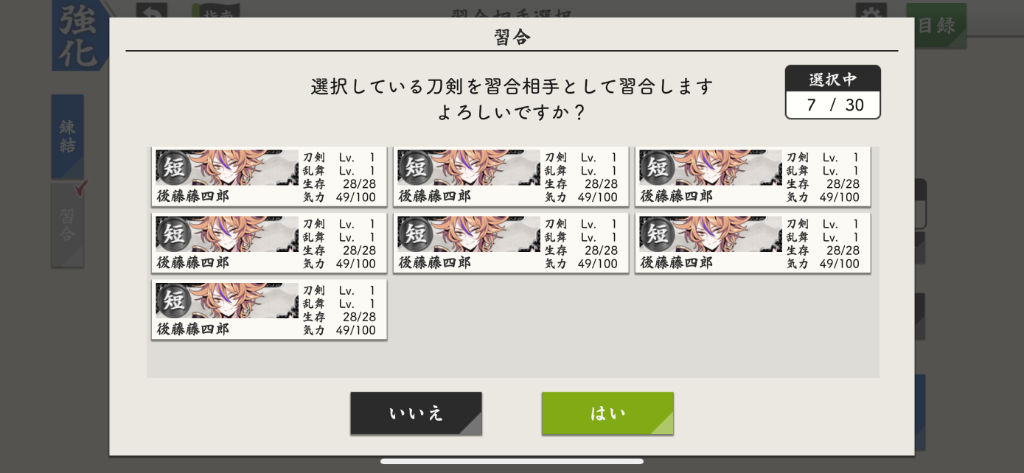Confirm the fusion with the green はい button
This screenshot has width=1024, height=473.
pos(607,414)
